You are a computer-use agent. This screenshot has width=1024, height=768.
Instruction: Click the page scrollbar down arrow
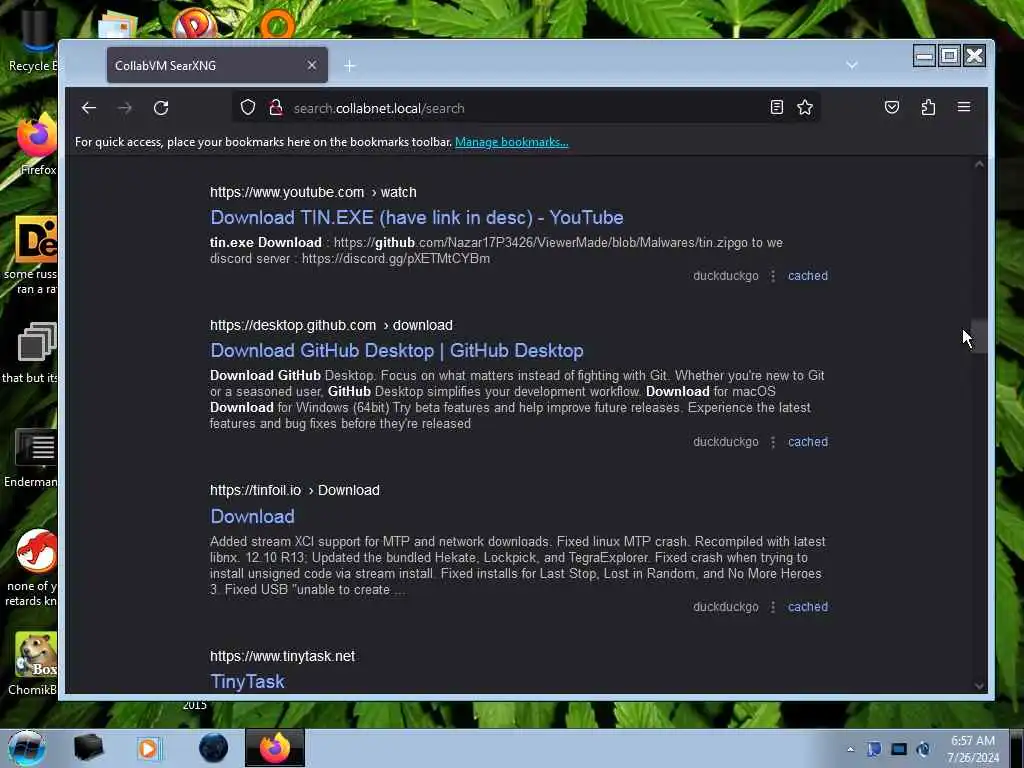(979, 686)
